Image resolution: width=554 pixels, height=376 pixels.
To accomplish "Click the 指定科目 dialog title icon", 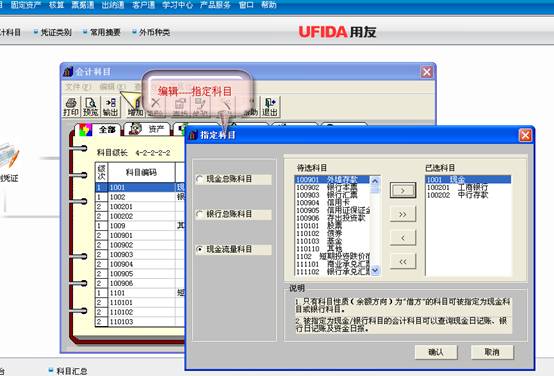I will (x=193, y=135).
